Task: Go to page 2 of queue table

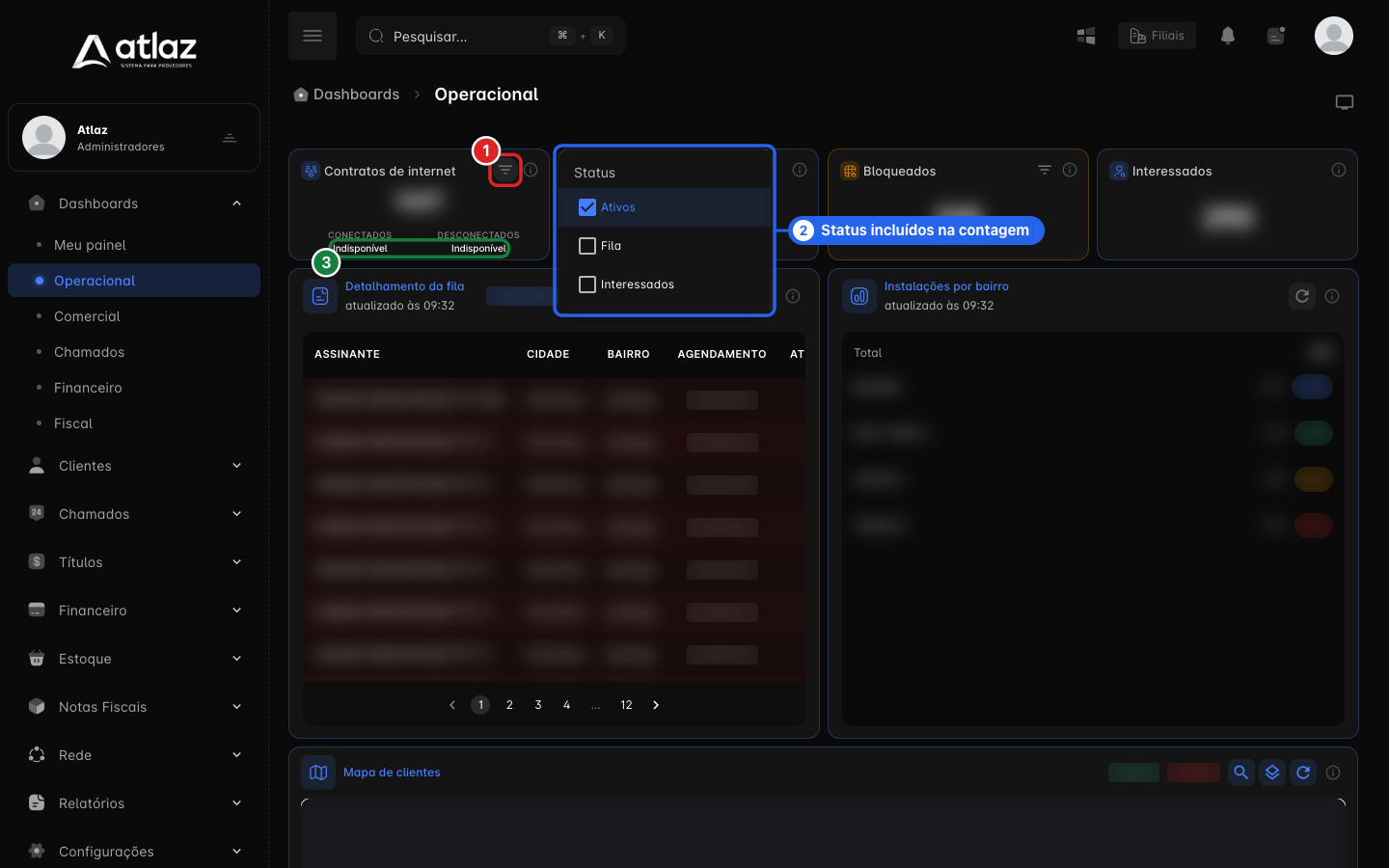Action: pyautogui.click(x=509, y=705)
